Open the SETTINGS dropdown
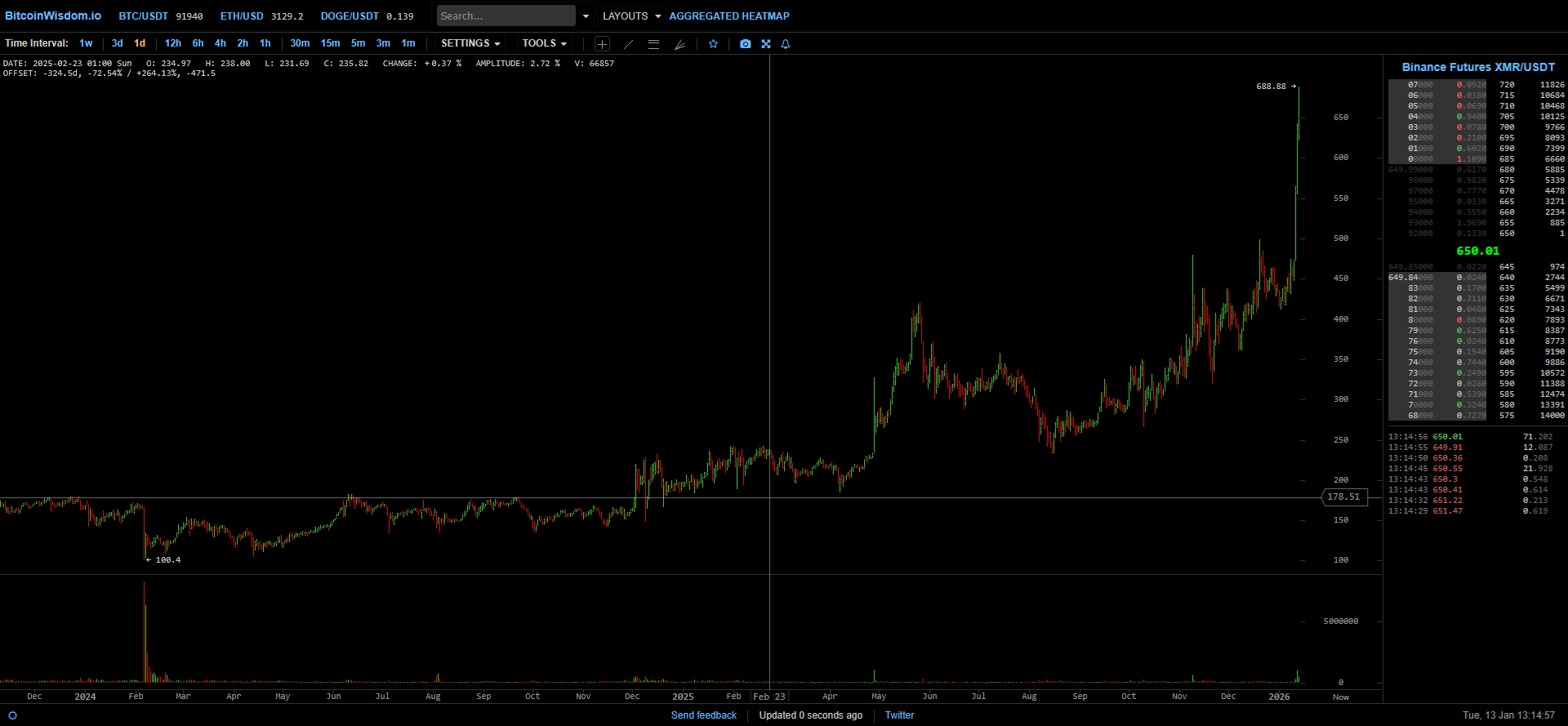The image size is (1568, 726). coord(470,43)
